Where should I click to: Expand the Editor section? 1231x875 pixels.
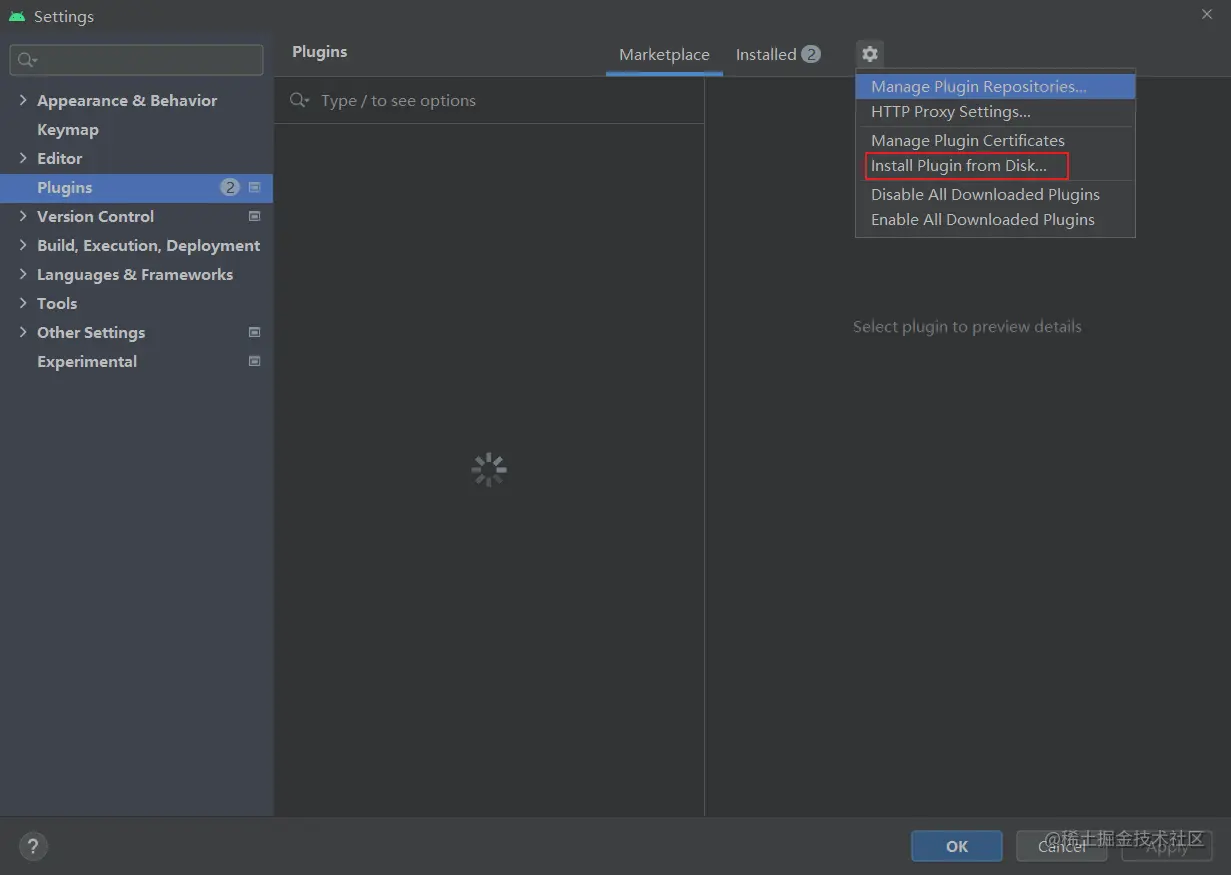click(23, 158)
